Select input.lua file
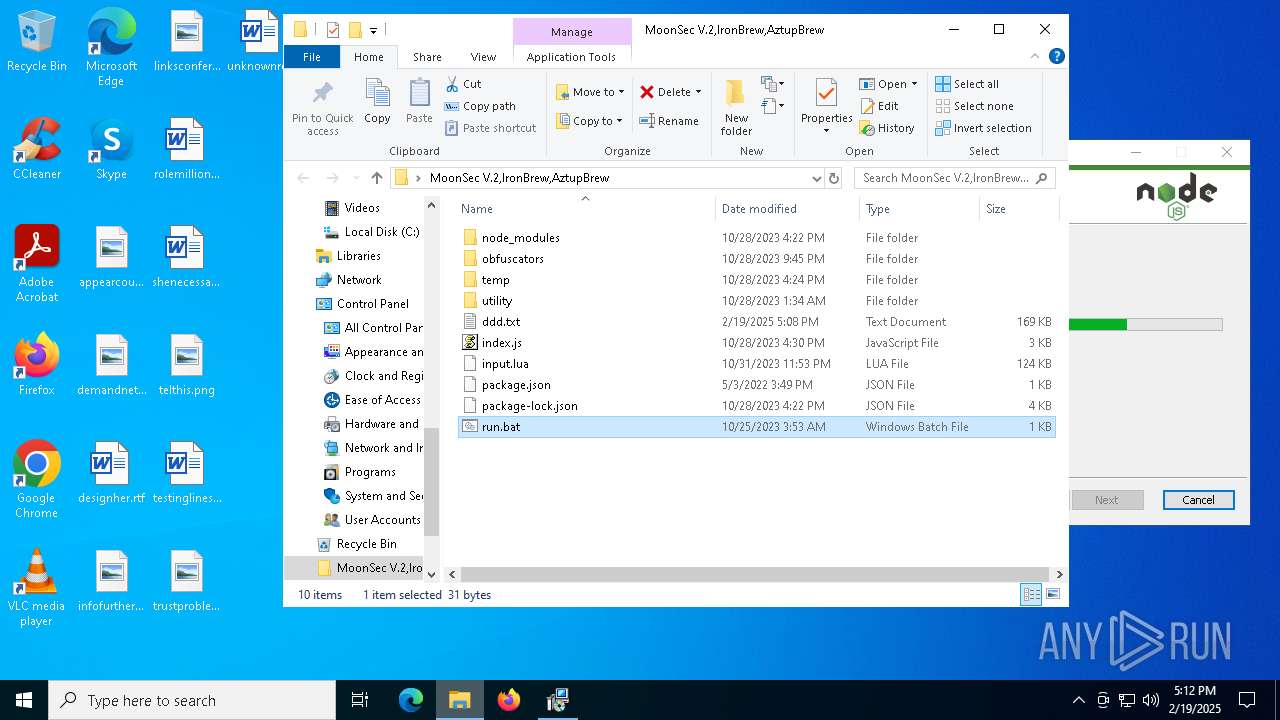Viewport: 1280px width, 720px height. point(756,364)
